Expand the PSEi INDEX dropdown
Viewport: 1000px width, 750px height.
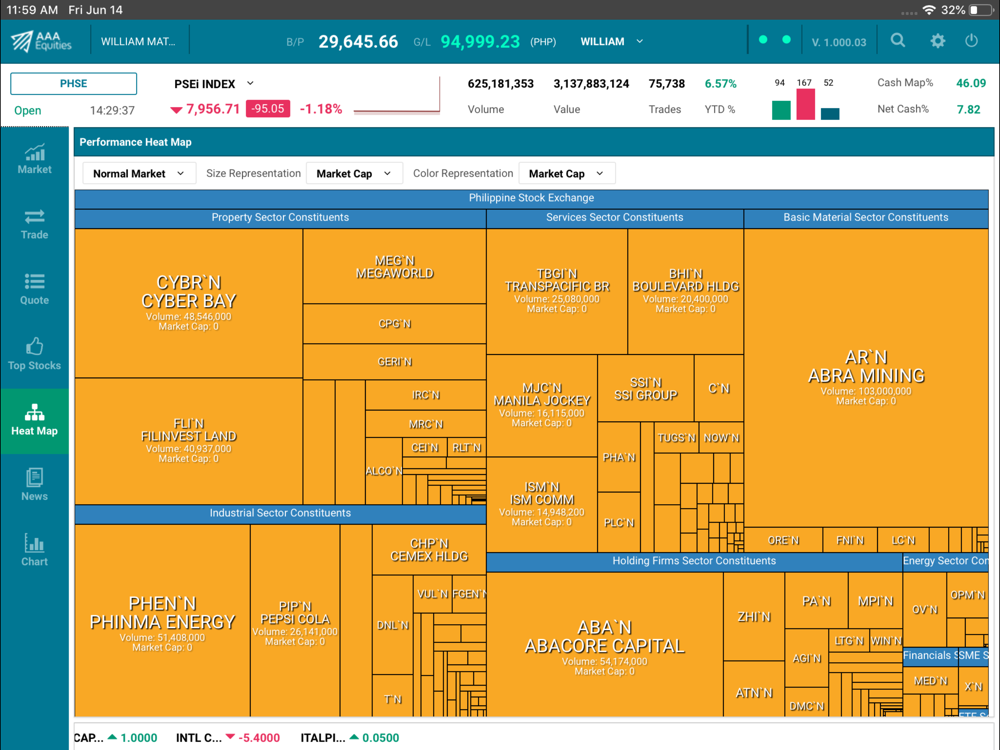pyautogui.click(x=214, y=84)
